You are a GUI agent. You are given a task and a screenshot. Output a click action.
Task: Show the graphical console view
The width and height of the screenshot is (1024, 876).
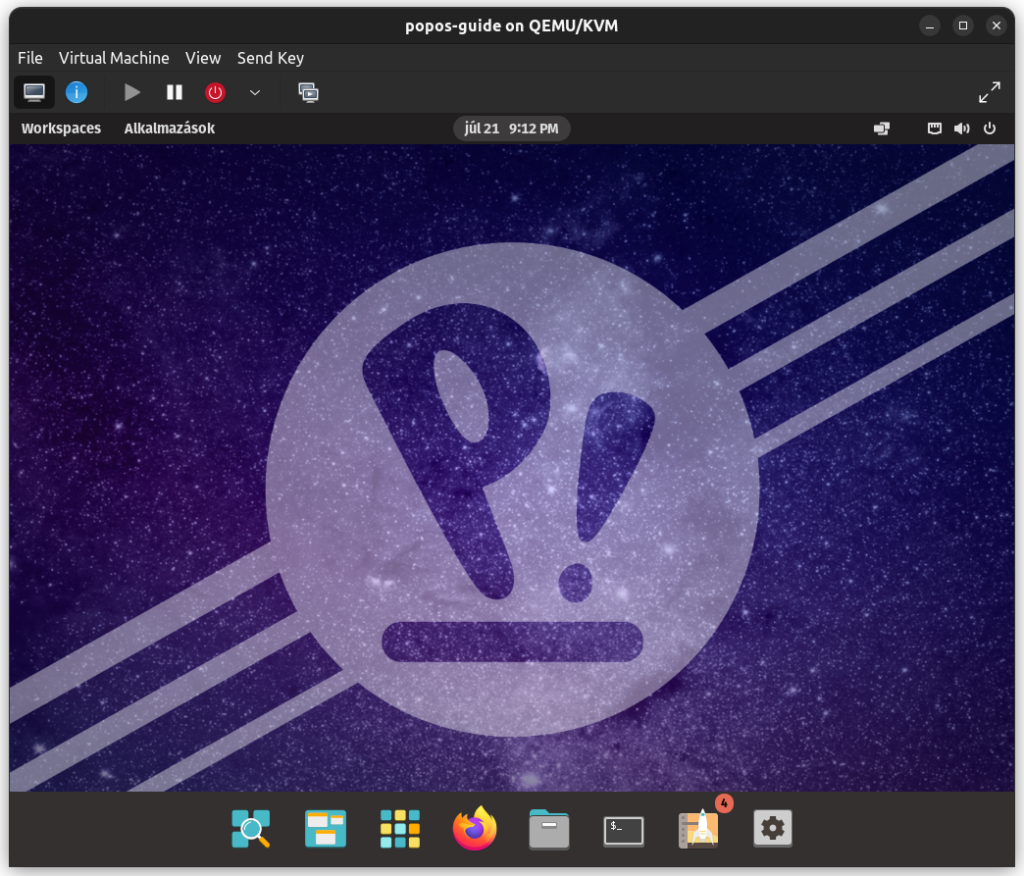tap(34, 92)
